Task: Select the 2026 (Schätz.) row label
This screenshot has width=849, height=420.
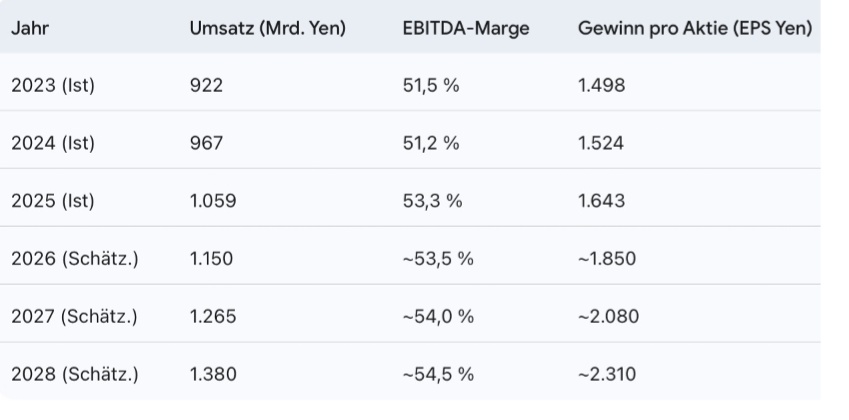Action: [74, 259]
